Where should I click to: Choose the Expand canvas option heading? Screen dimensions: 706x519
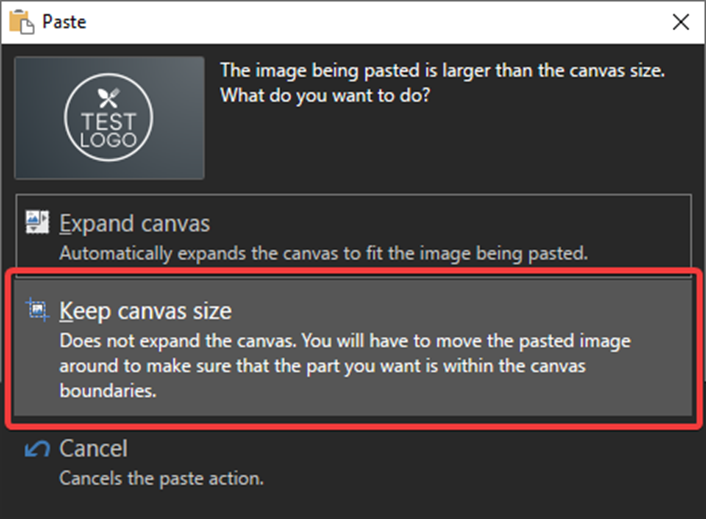click(x=135, y=223)
